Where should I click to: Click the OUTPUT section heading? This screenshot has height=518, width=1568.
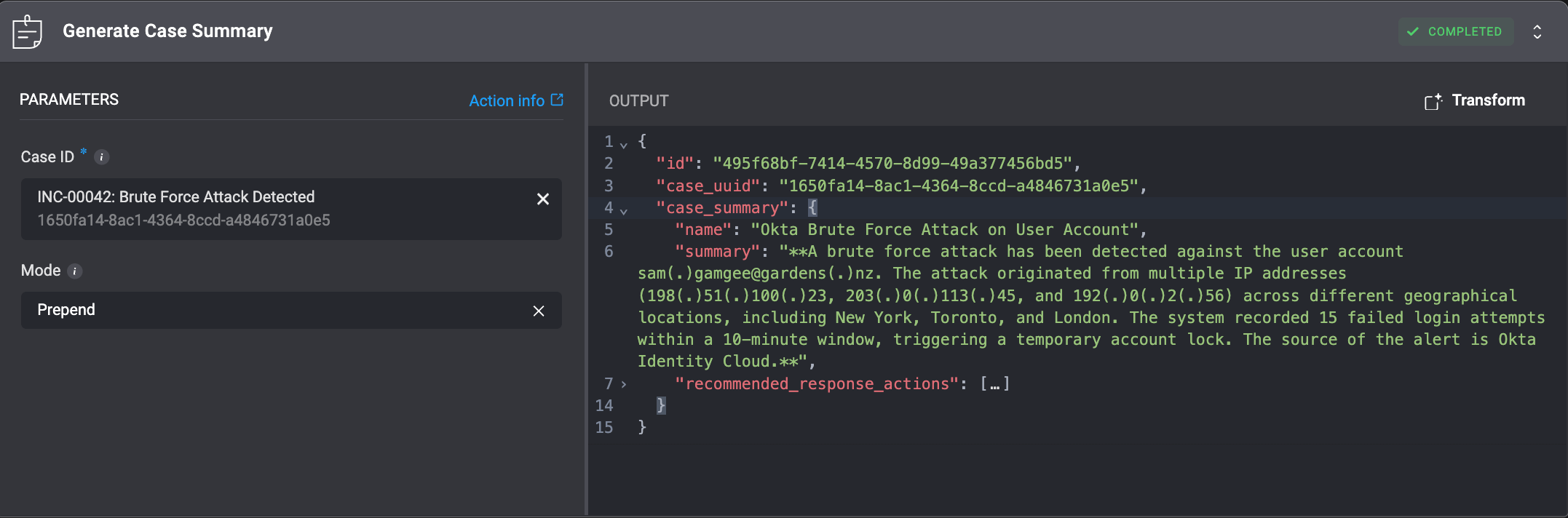639,101
